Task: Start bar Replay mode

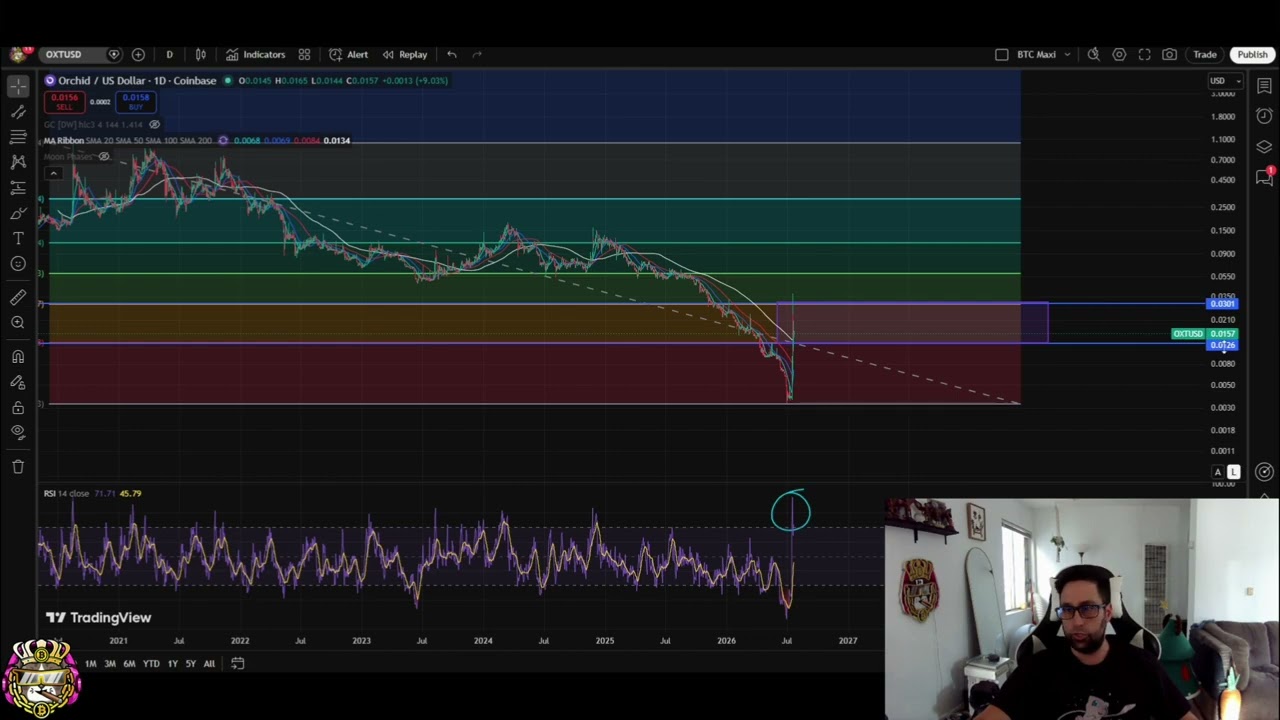Action: point(404,54)
